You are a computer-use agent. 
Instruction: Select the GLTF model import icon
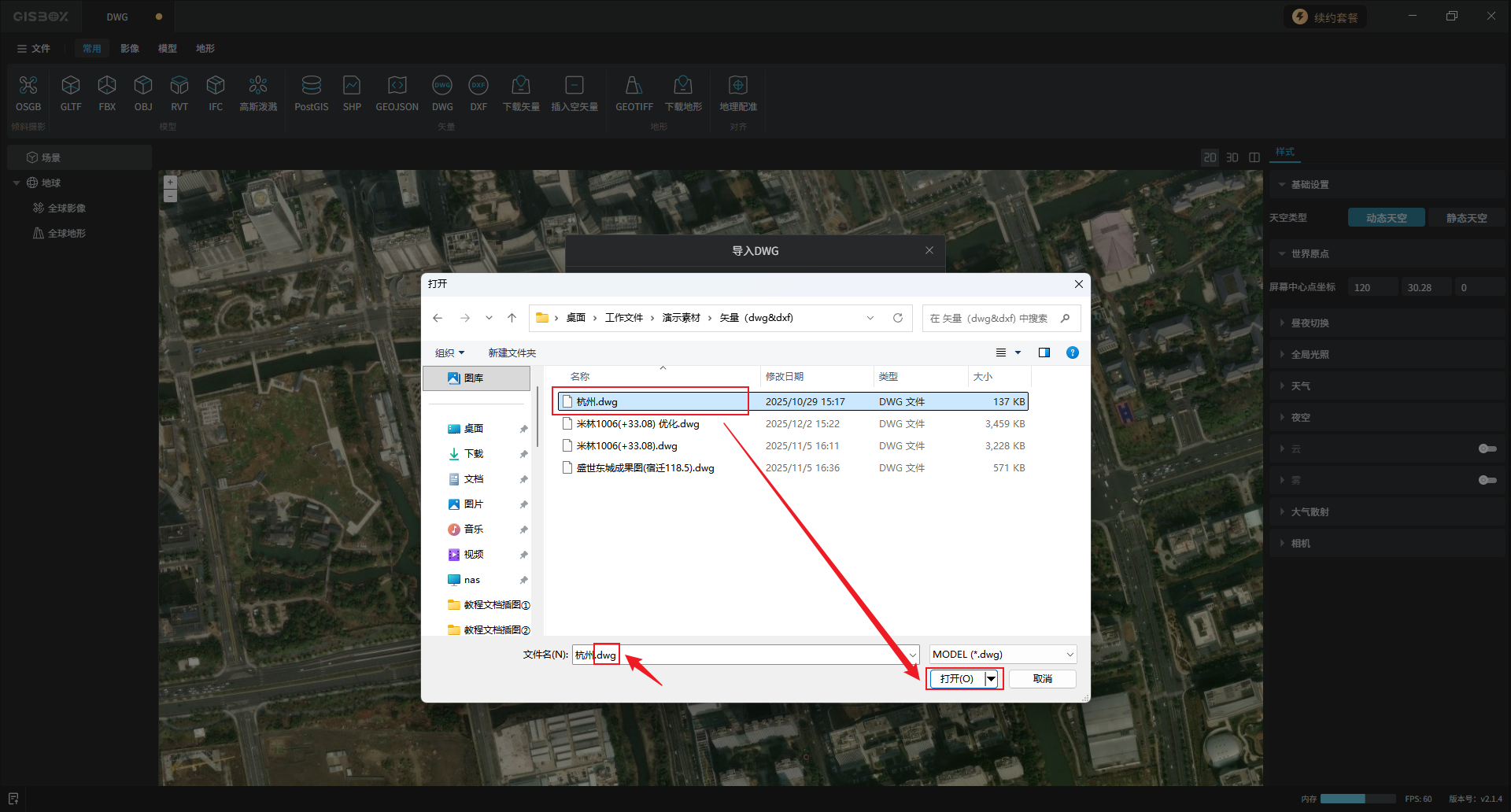[x=71, y=86]
